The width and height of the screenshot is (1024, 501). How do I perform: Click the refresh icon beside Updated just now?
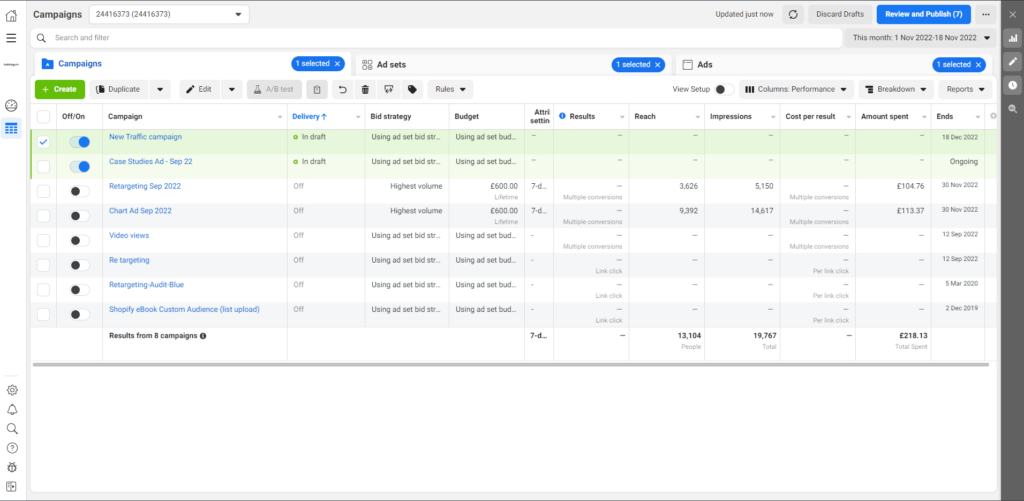coord(793,14)
